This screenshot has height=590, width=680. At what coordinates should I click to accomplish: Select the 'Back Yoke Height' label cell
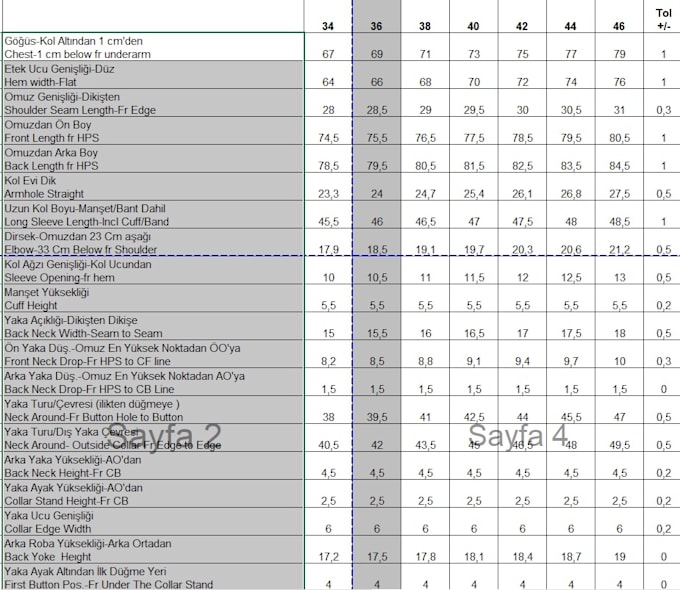pos(153,550)
